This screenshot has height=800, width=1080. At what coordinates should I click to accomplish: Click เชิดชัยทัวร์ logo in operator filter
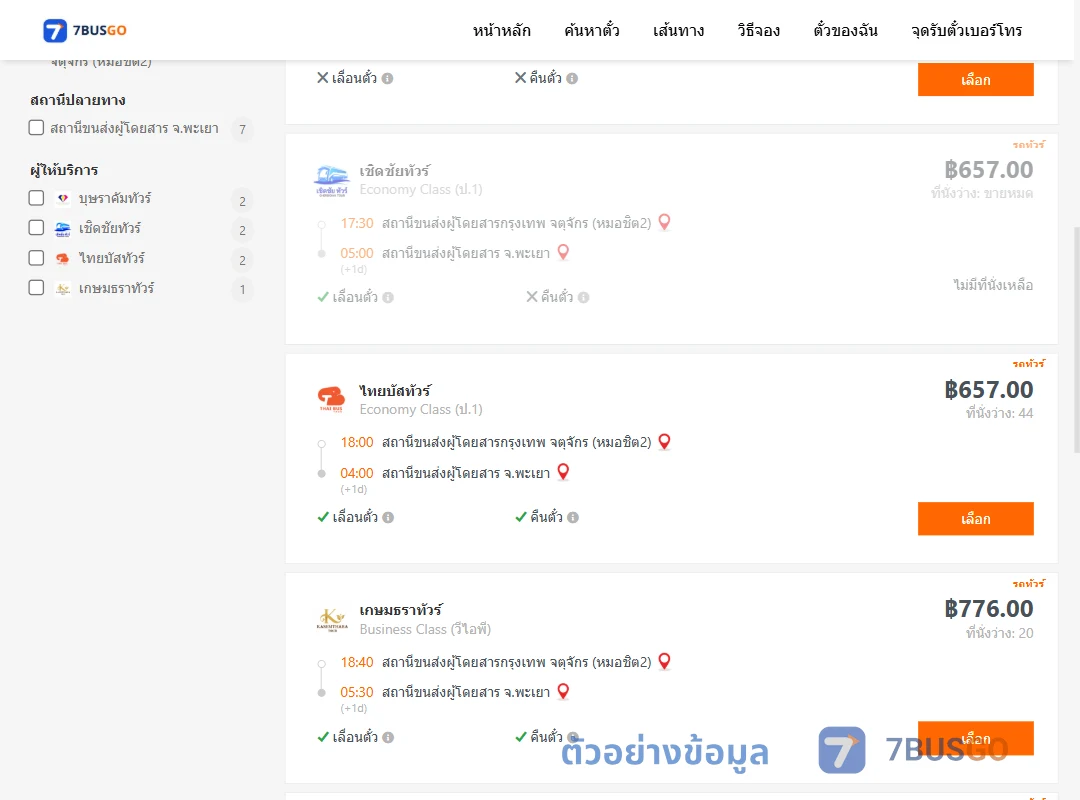63,229
